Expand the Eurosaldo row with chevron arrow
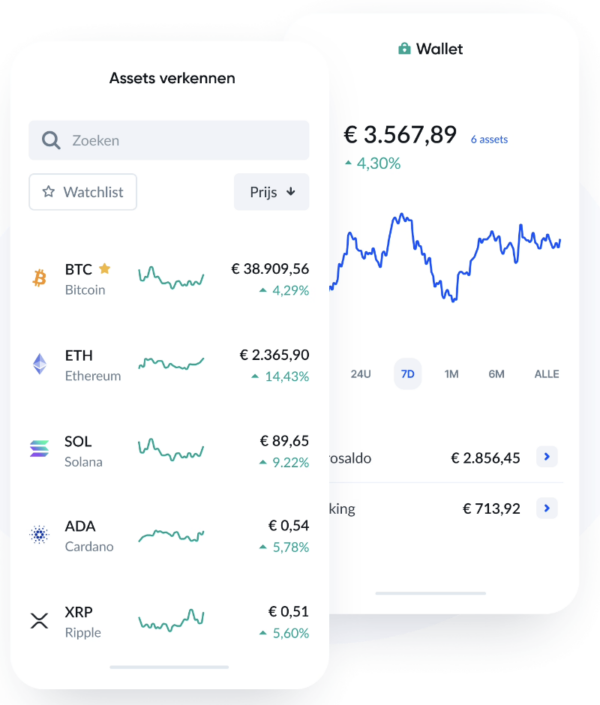 pyautogui.click(x=547, y=458)
